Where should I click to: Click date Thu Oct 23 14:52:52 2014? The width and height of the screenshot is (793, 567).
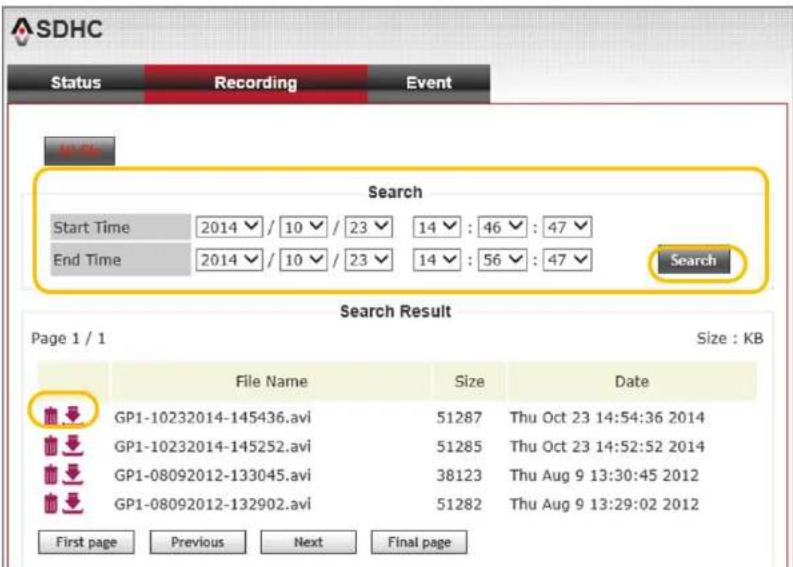607,447
